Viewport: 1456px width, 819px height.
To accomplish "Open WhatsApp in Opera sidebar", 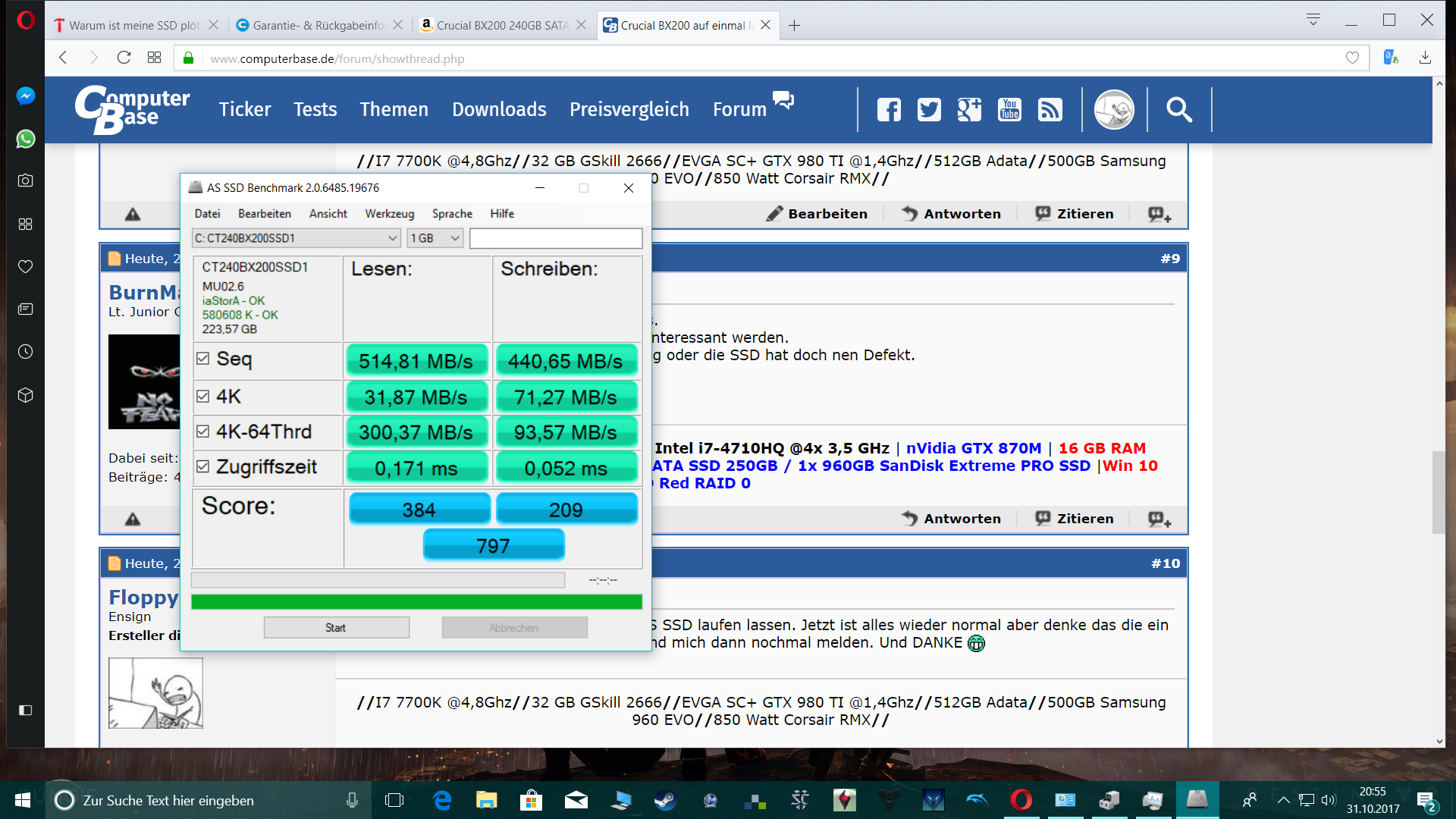I will point(25,139).
